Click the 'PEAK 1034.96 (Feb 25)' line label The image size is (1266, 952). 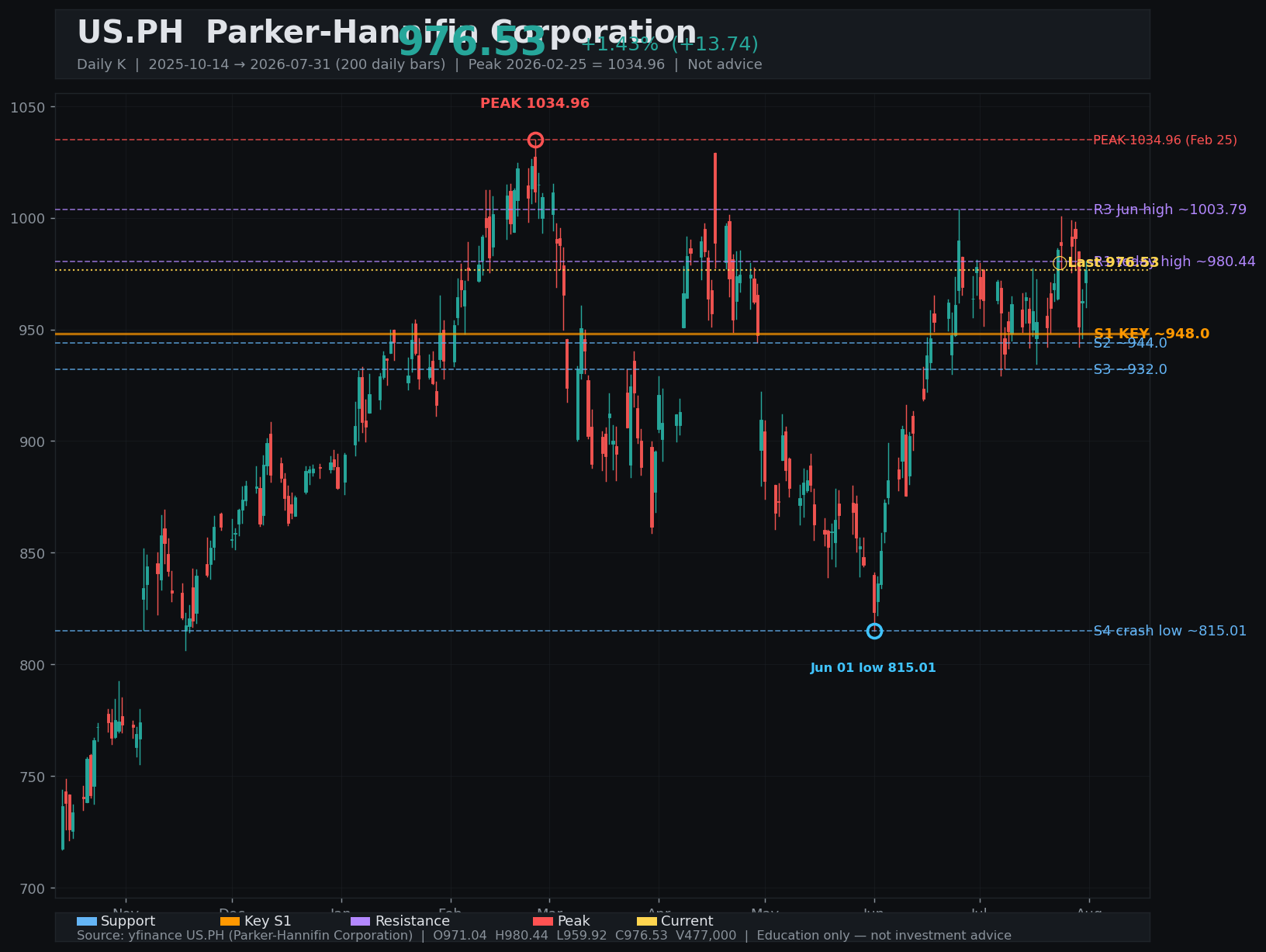coord(1165,140)
